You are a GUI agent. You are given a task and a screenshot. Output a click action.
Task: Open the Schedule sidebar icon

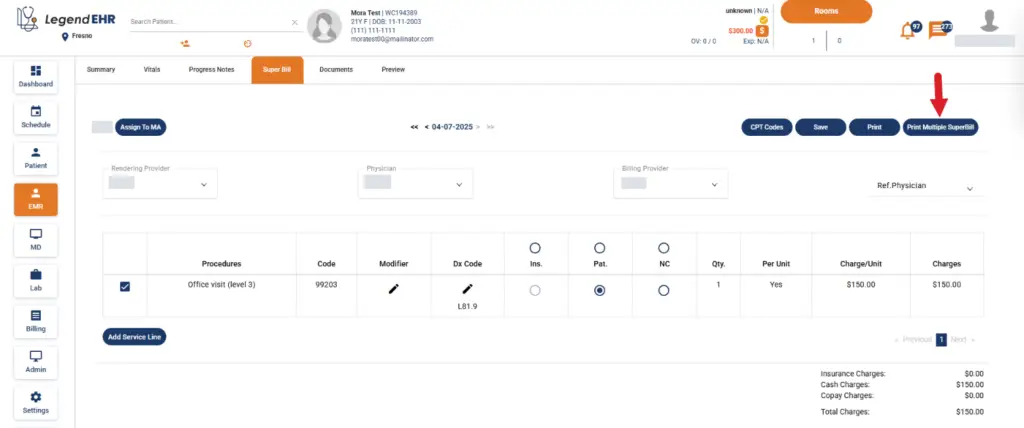pyautogui.click(x=36, y=117)
